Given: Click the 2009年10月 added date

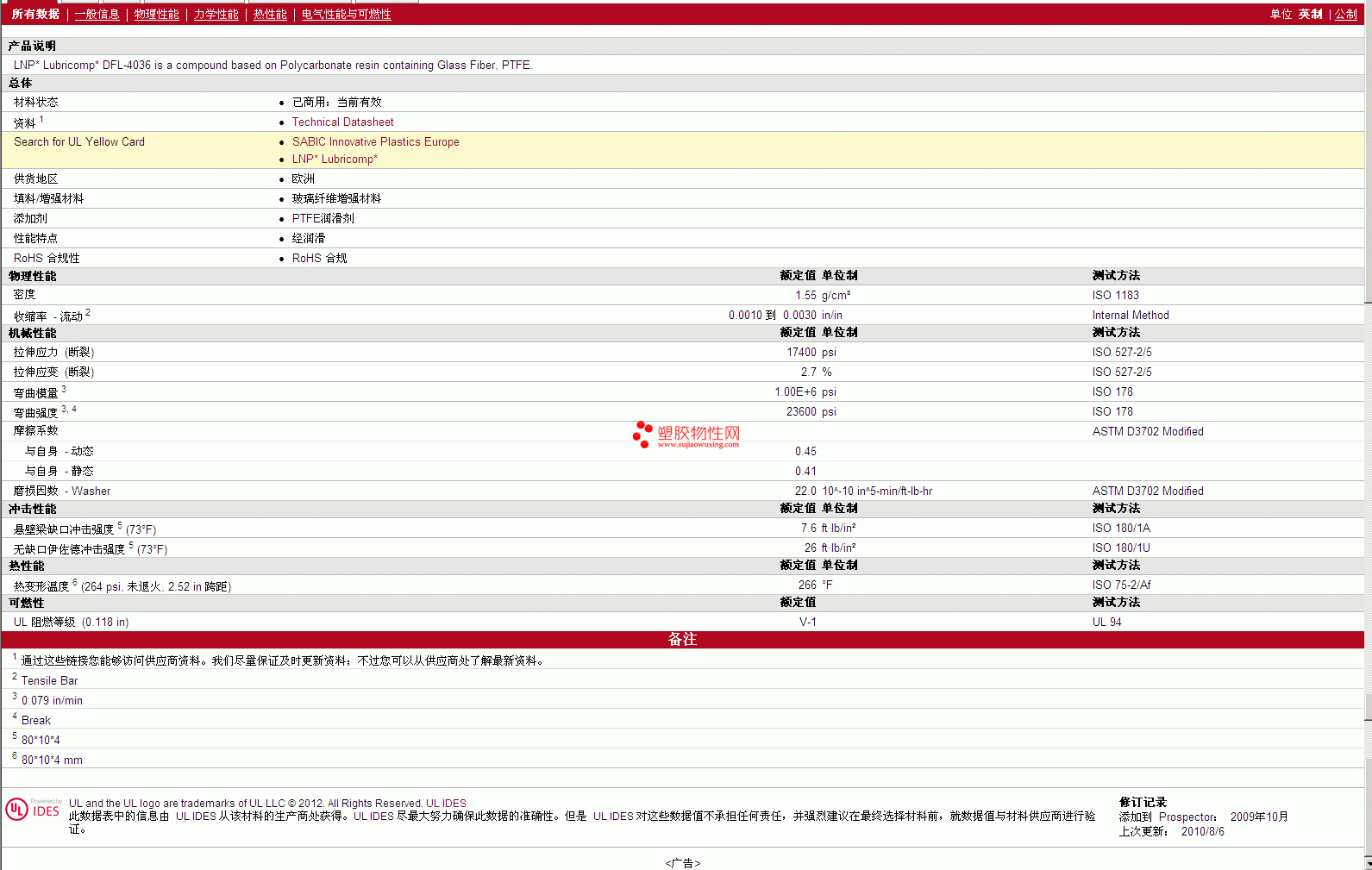Looking at the screenshot, I should [1259, 817].
